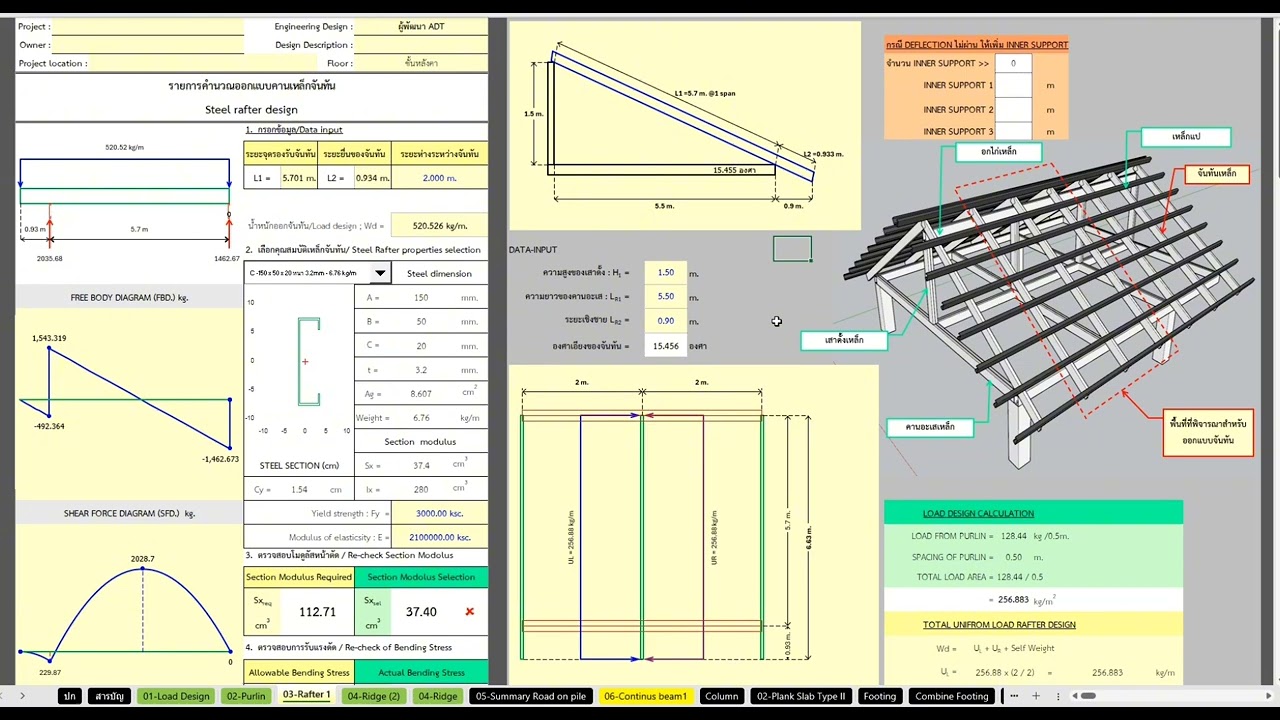Click the Weight = 6.76 kg/m cell
The width and height of the screenshot is (1280, 720).
point(421,417)
